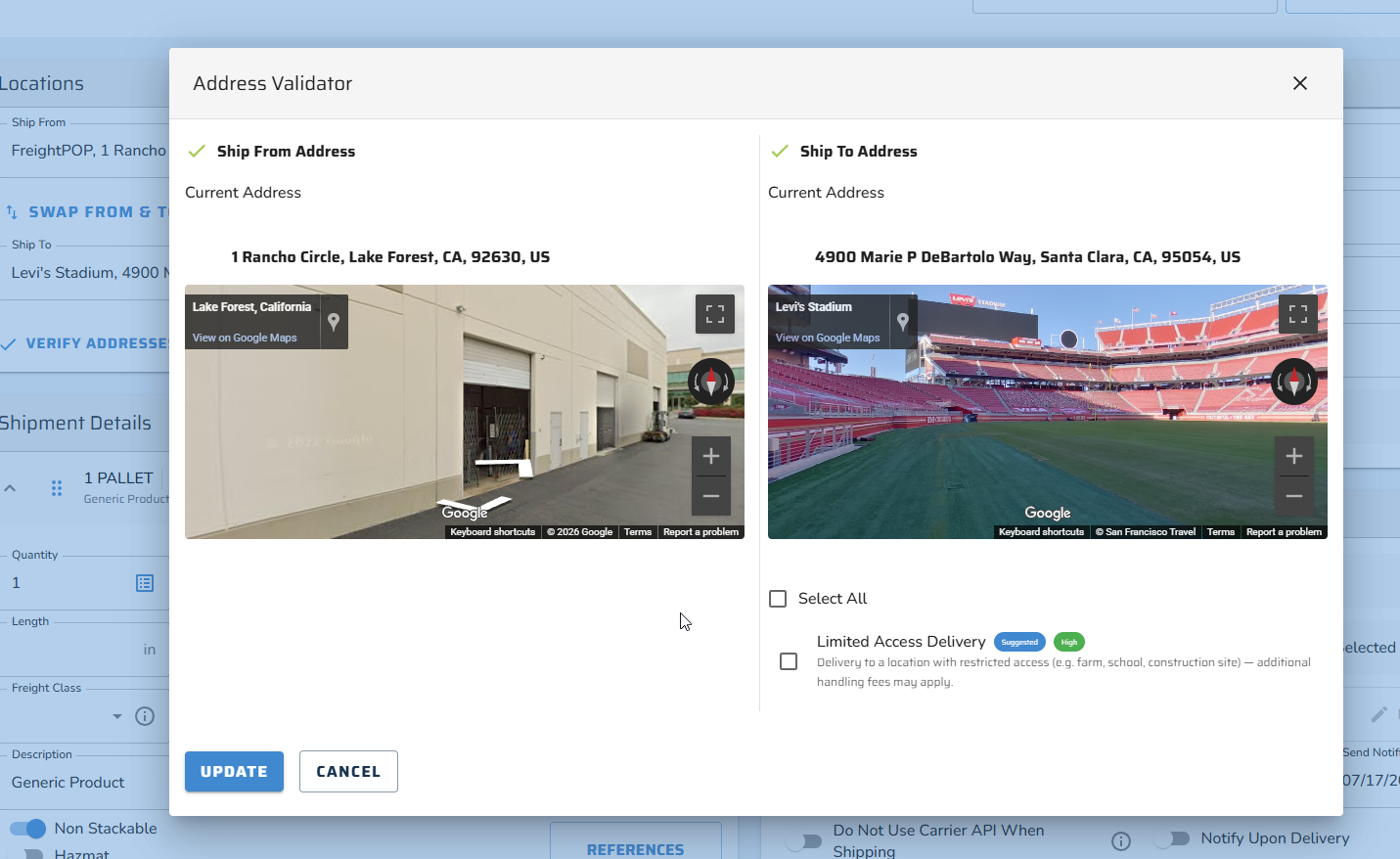The width and height of the screenshot is (1400, 859).
Task: Toggle fullscreen on Levi's Stadium street view
Action: (1298, 314)
